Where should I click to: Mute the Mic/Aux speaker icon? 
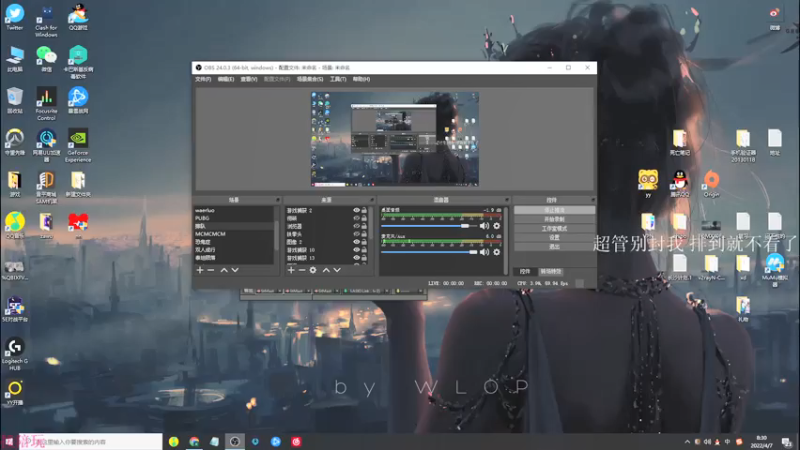[x=484, y=252]
